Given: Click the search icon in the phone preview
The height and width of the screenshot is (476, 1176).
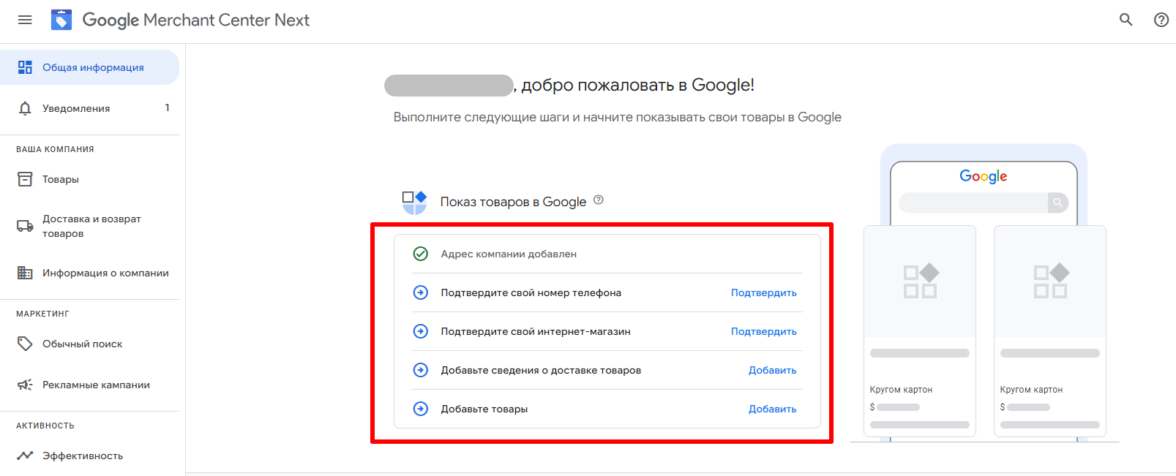Looking at the screenshot, I should coord(1058,202).
